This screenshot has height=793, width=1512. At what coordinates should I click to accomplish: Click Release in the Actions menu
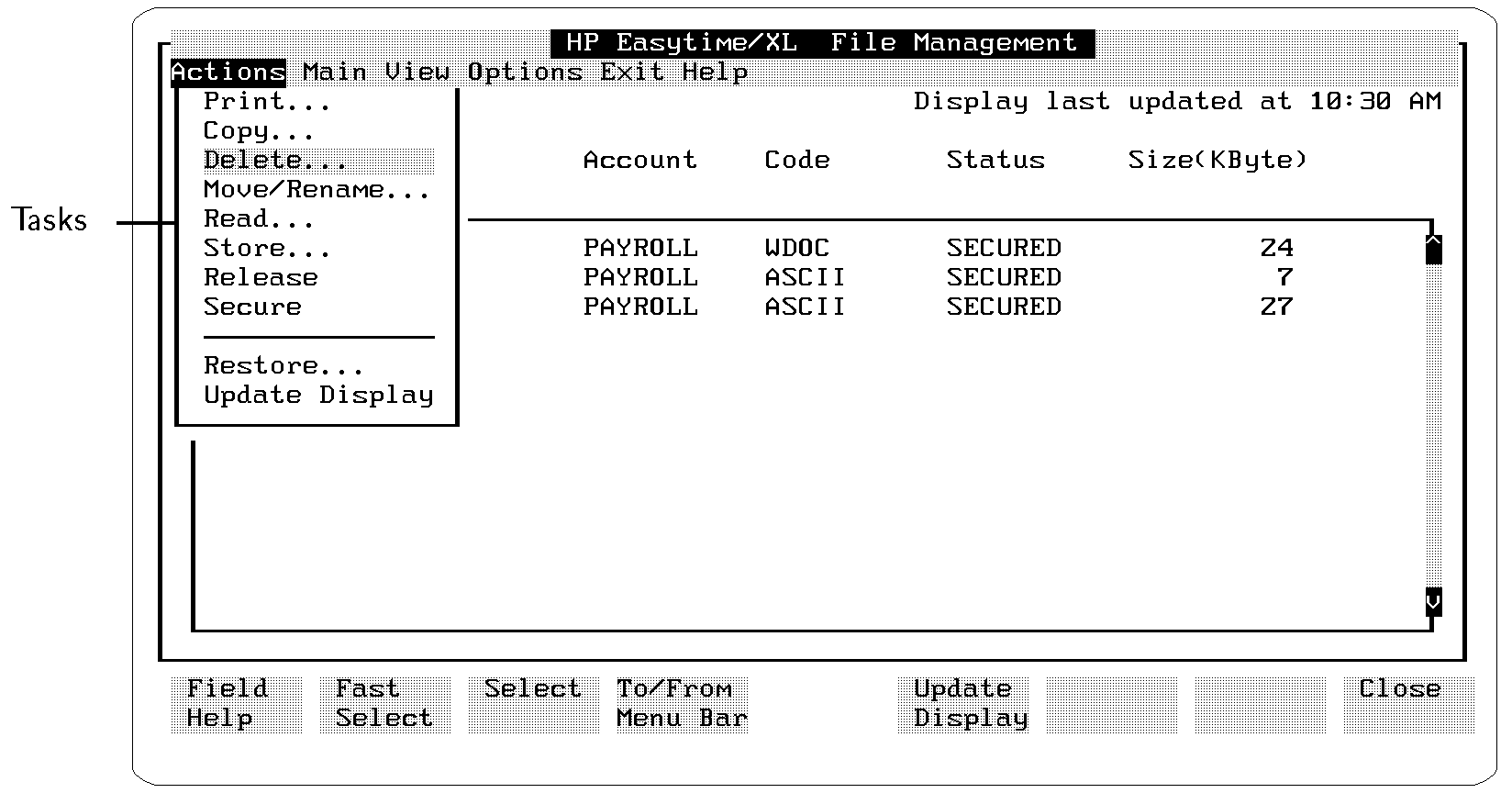point(261,277)
